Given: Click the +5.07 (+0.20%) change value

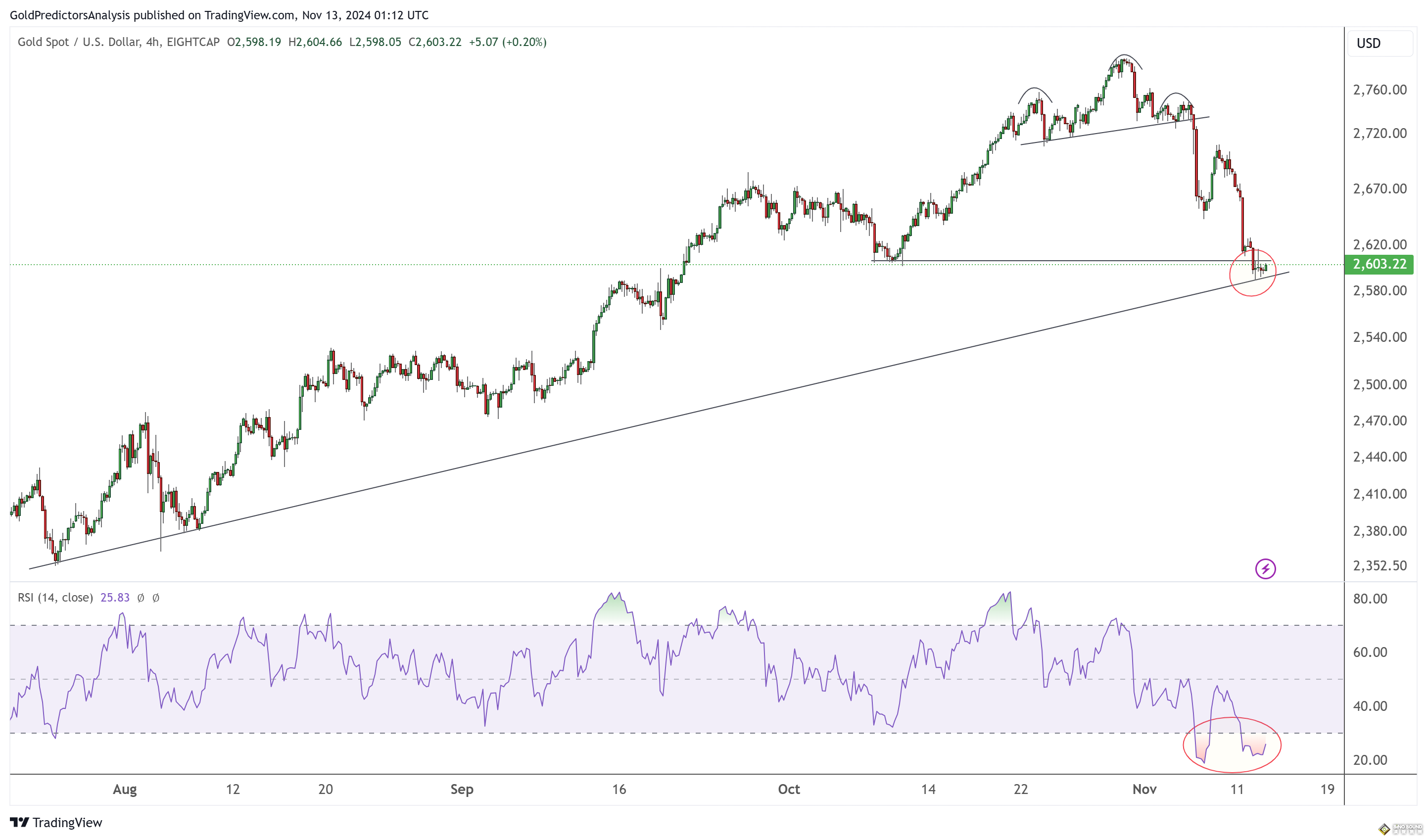Looking at the screenshot, I should (x=507, y=42).
